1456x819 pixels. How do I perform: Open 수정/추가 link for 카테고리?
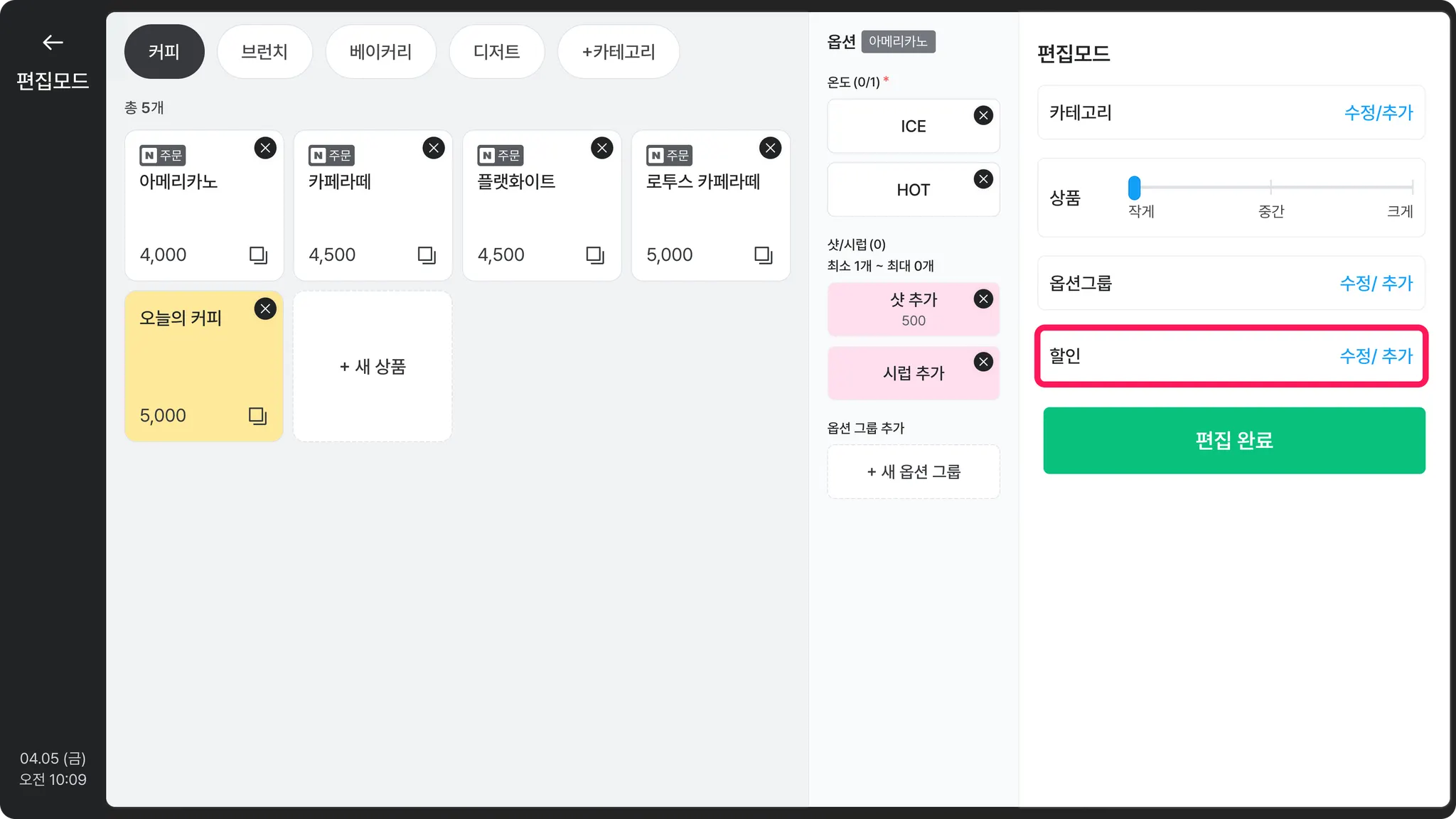[x=1378, y=112]
